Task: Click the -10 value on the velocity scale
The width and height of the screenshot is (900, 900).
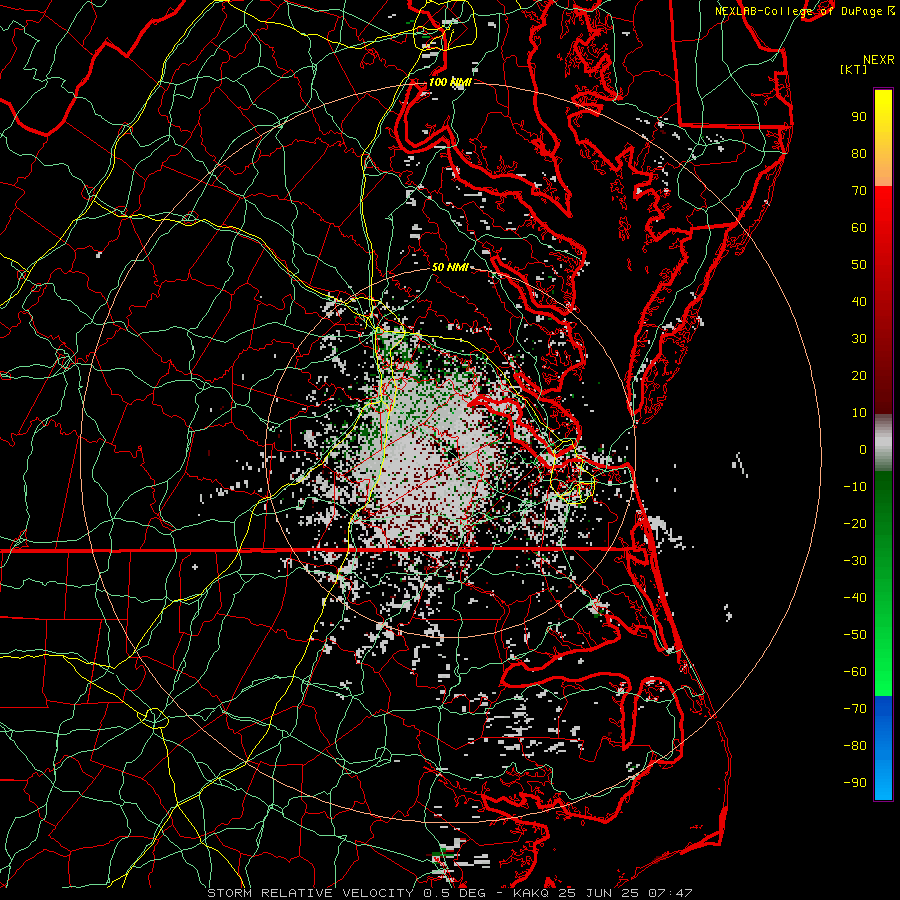Action: point(855,487)
